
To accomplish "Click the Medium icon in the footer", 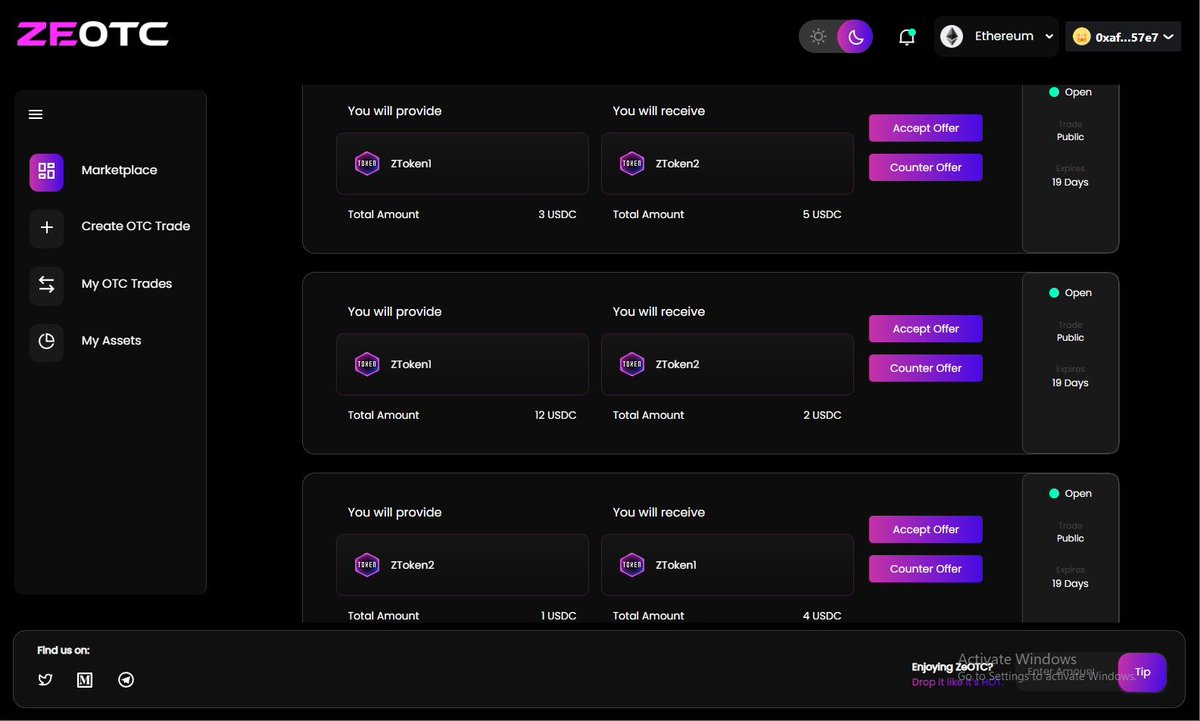I will (x=85, y=679).
